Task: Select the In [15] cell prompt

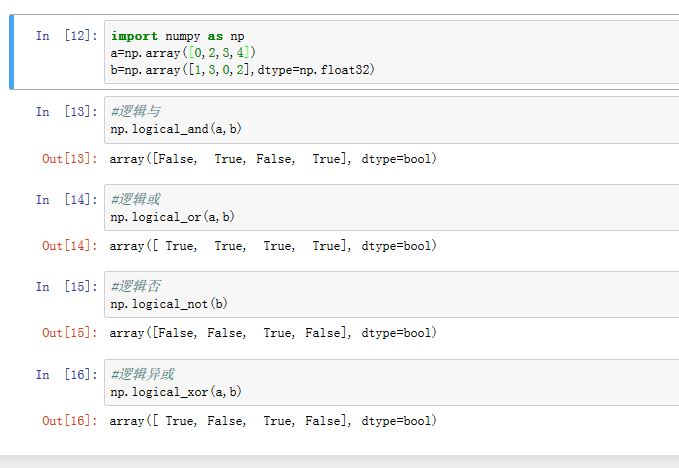Action: tap(65, 287)
